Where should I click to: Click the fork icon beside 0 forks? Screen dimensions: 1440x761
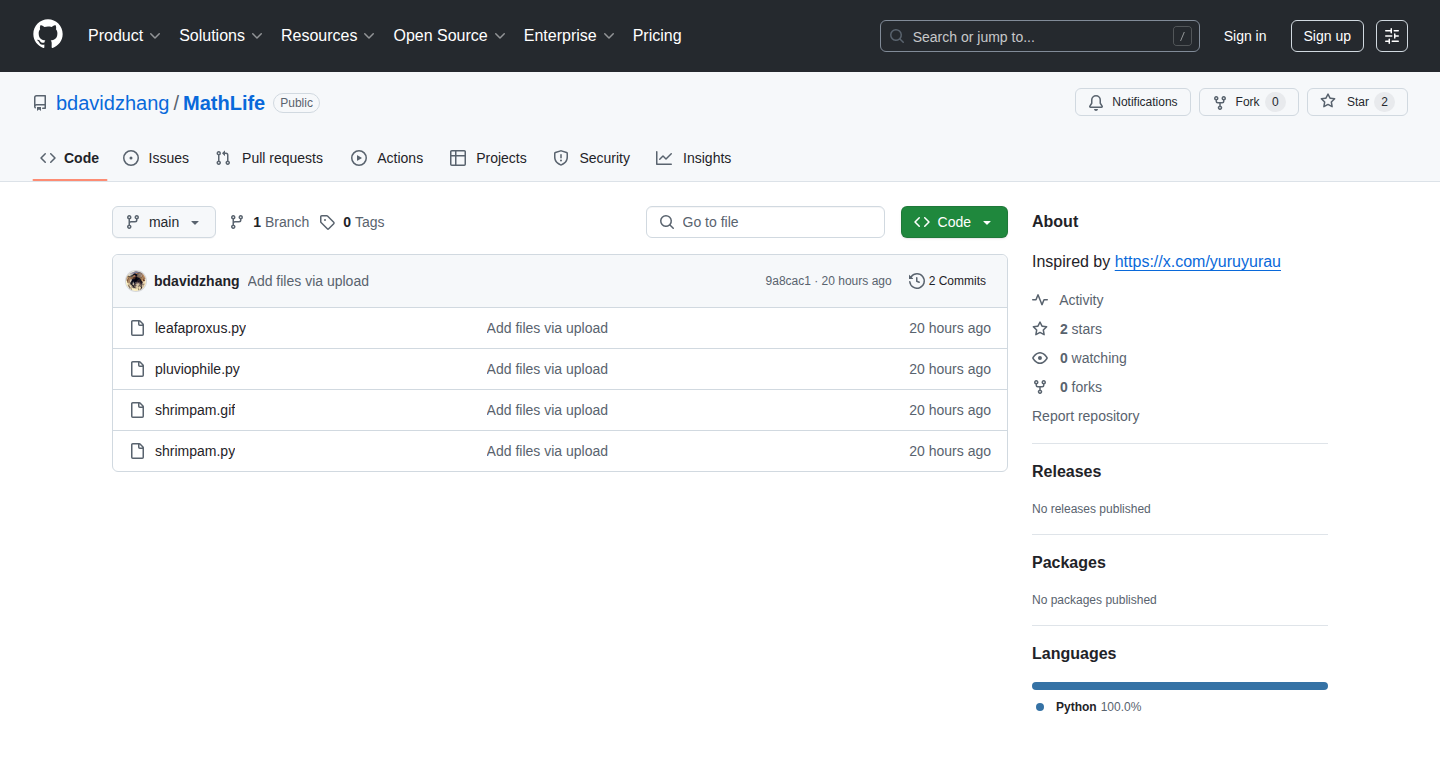point(1040,387)
